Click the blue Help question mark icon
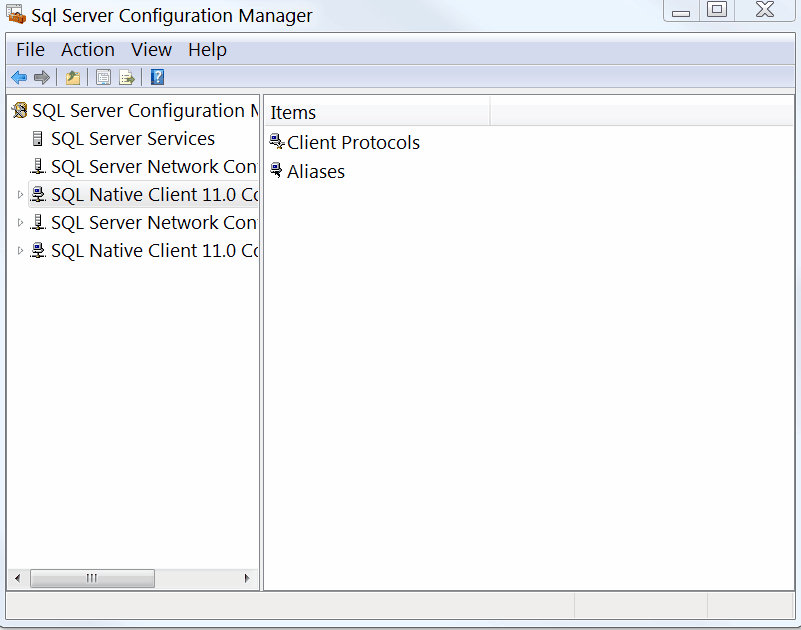The height and width of the screenshot is (630, 801). click(157, 77)
